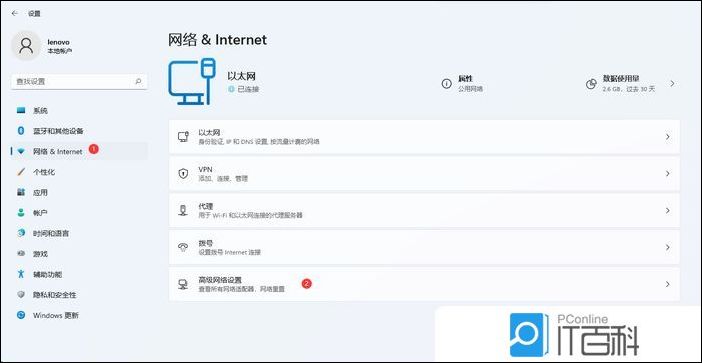Click the 代理 proxy icon
702x363 pixels.
(x=183, y=210)
